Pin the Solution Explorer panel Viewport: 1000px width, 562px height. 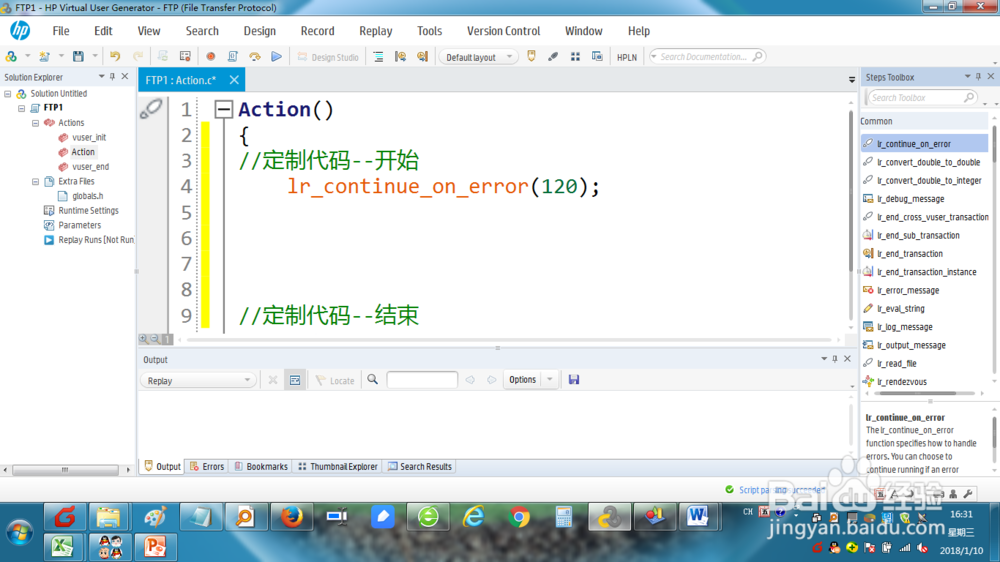112,77
